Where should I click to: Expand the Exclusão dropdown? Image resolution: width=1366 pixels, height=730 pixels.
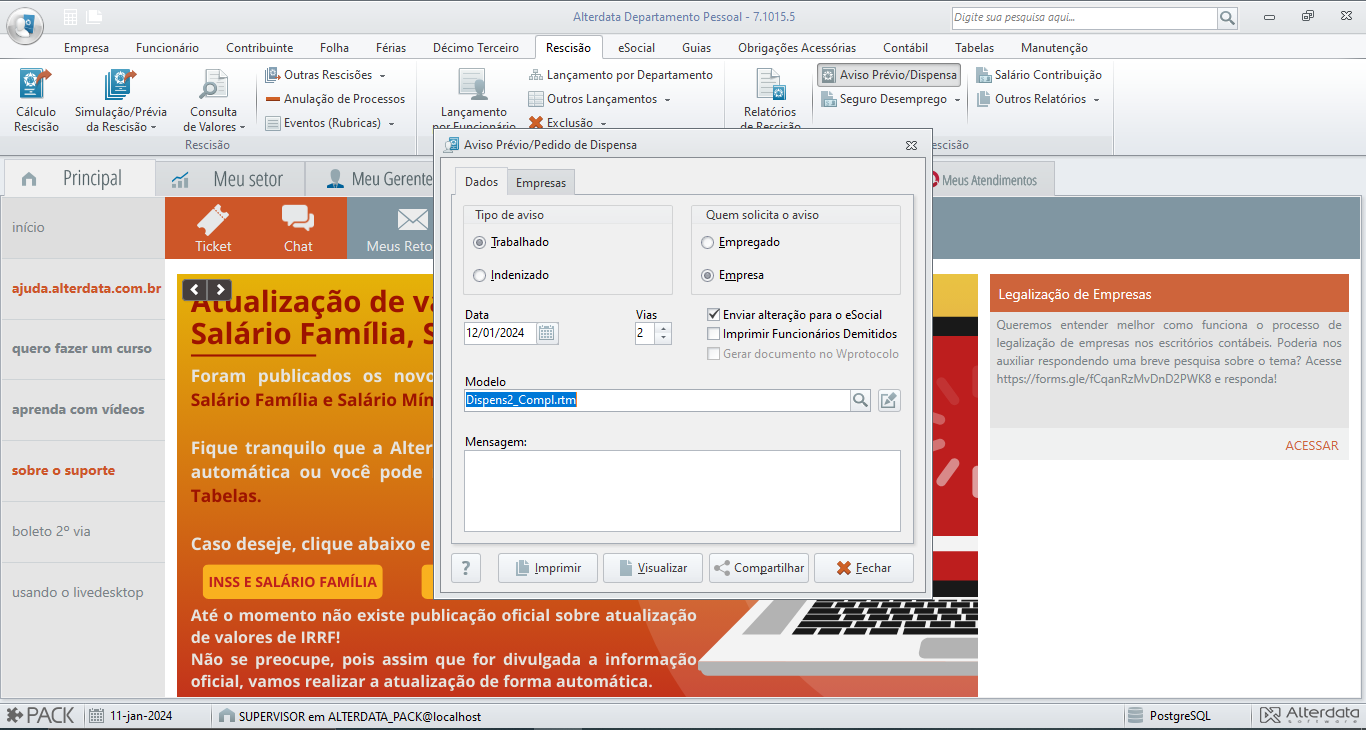[x=603, y=123]
